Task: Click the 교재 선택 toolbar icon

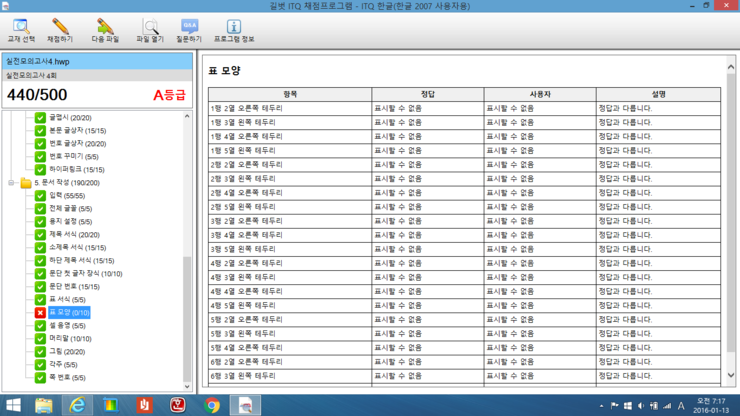Action: pyautogui.click(x=20, y=29)
